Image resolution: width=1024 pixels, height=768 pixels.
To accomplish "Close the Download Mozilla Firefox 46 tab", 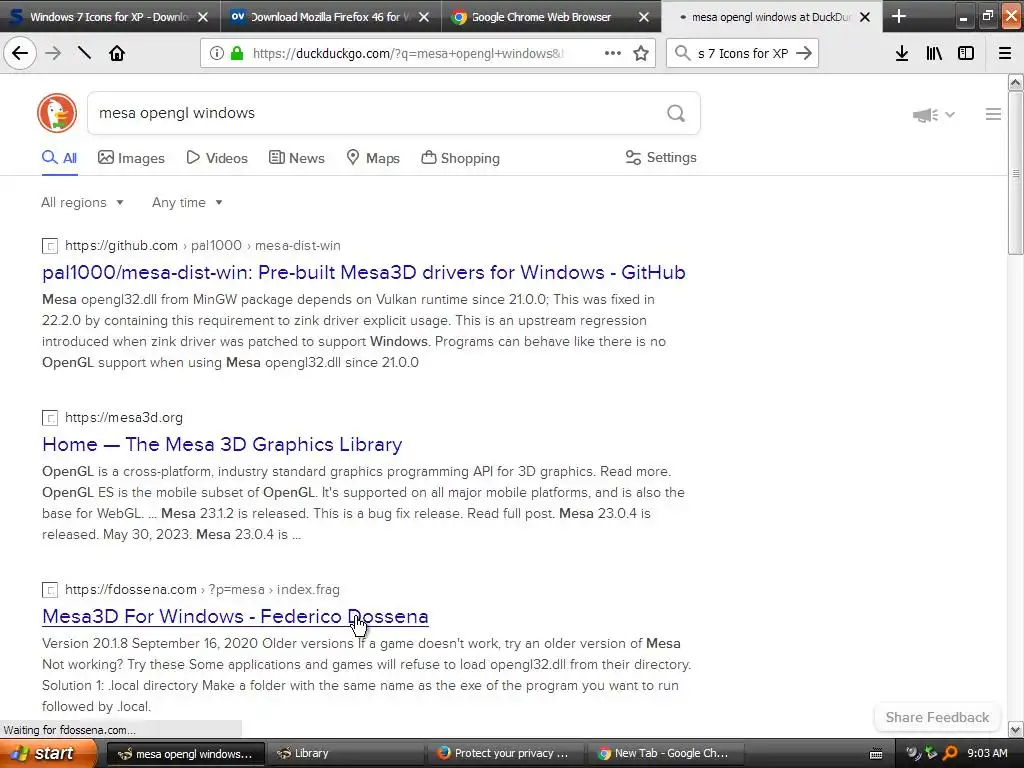I will 424,17.
